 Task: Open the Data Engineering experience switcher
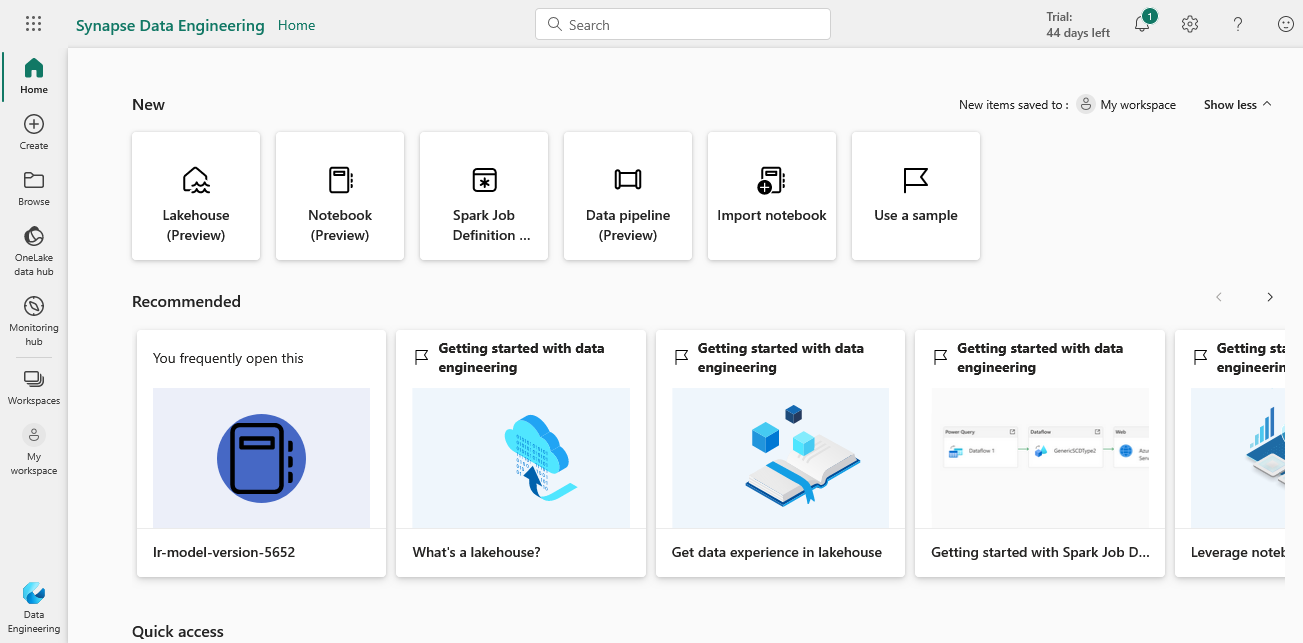(x=34, y=606)
